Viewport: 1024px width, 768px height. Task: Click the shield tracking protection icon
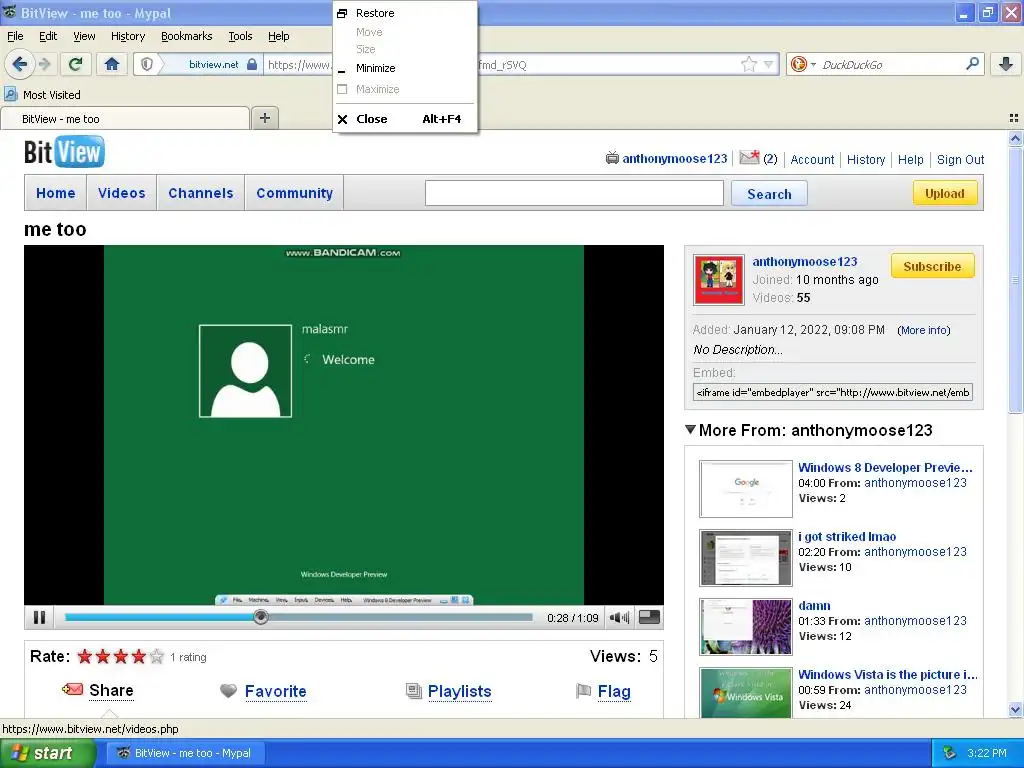[147, 64]
